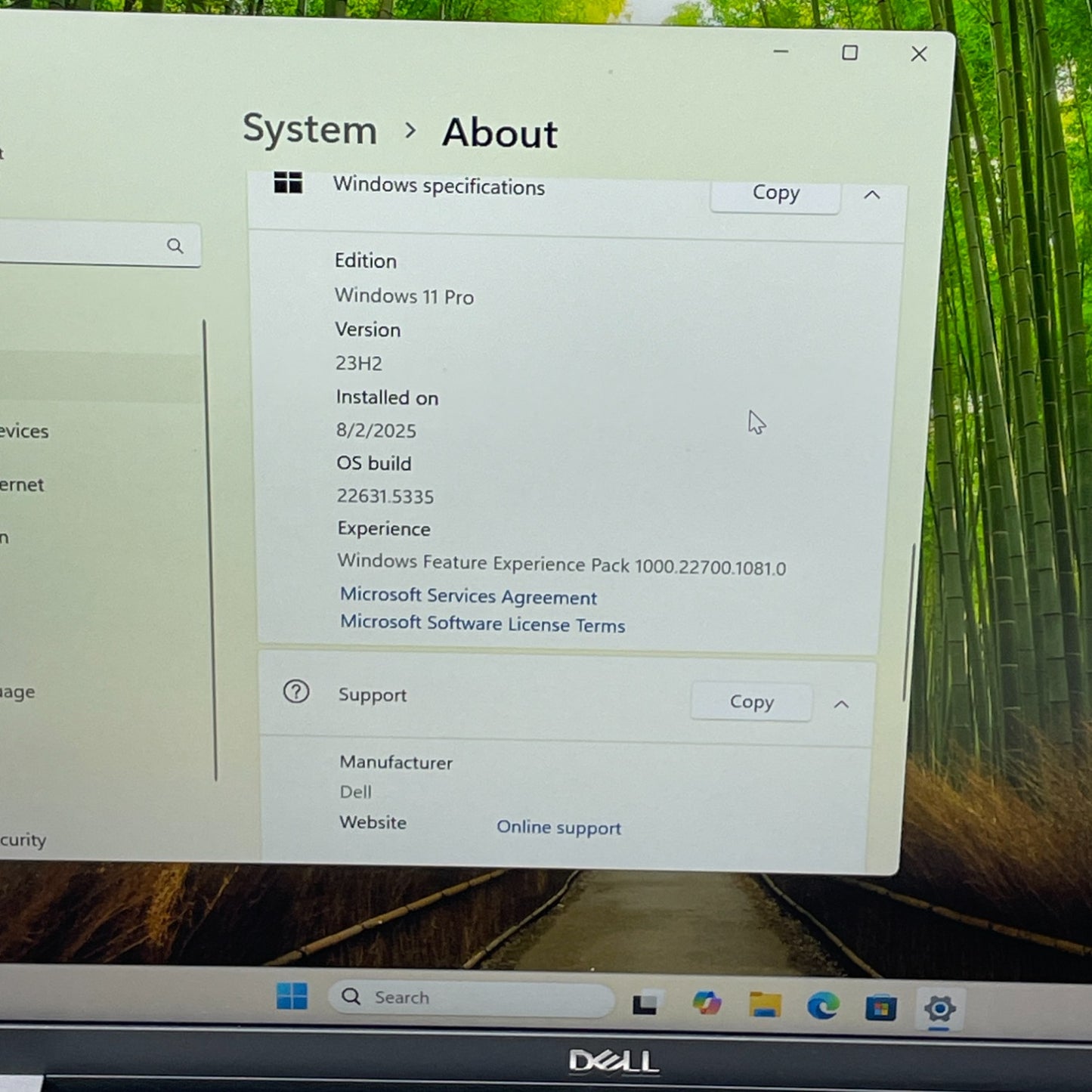Viewport: 1092px width, 1092px height.
Task: Click the Edition label
Action: click(x=366, y=261)
